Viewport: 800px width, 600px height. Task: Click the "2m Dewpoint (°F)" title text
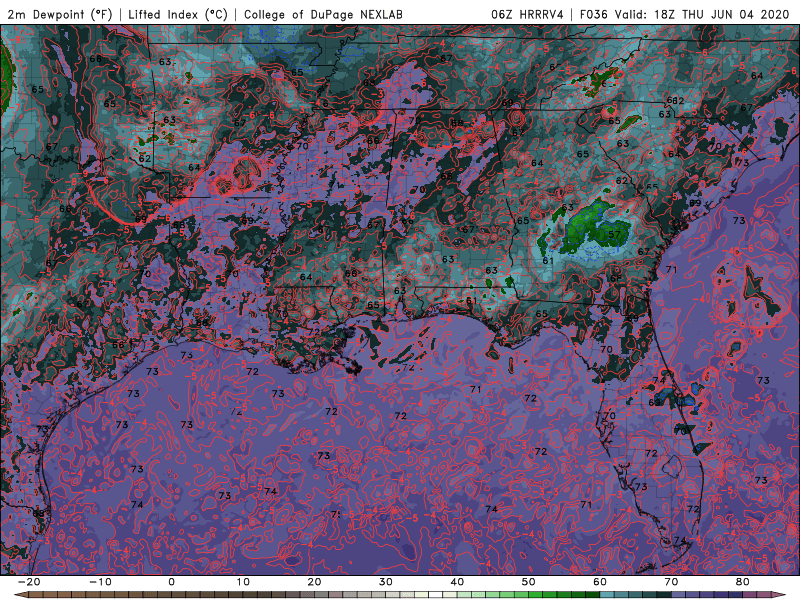[60, 14]
